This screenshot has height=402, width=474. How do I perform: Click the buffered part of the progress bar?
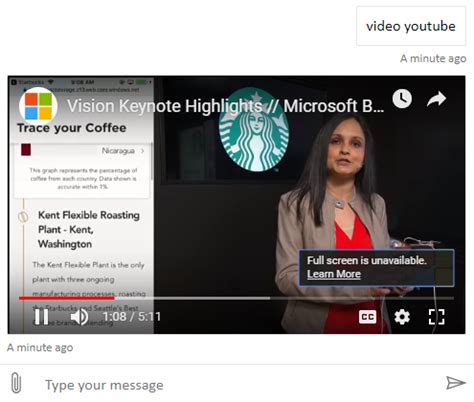(x=192, y=298)
